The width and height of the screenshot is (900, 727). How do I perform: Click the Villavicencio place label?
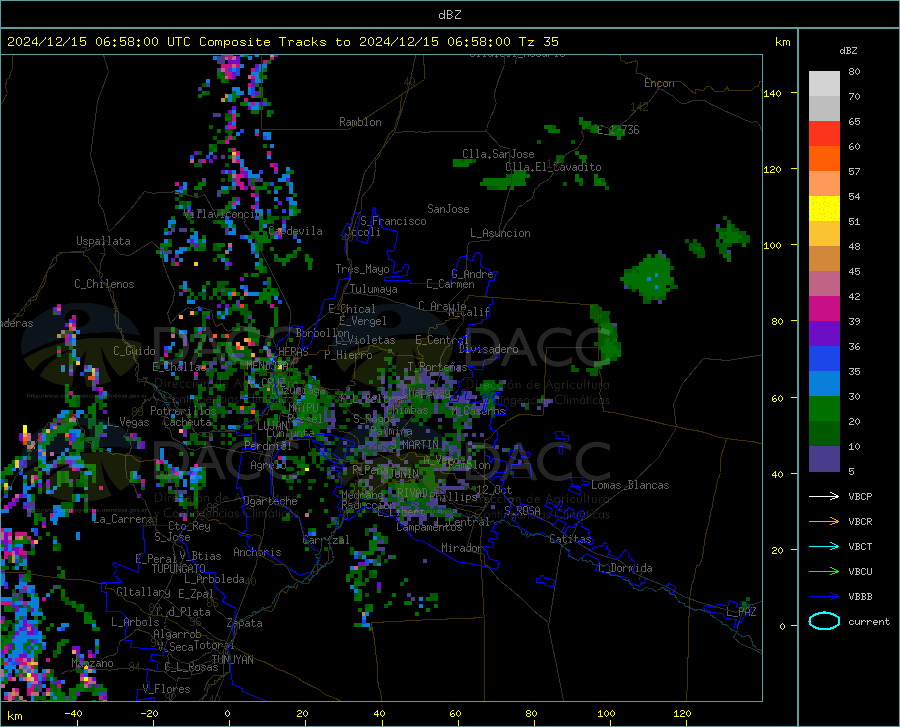click(223, 214)
